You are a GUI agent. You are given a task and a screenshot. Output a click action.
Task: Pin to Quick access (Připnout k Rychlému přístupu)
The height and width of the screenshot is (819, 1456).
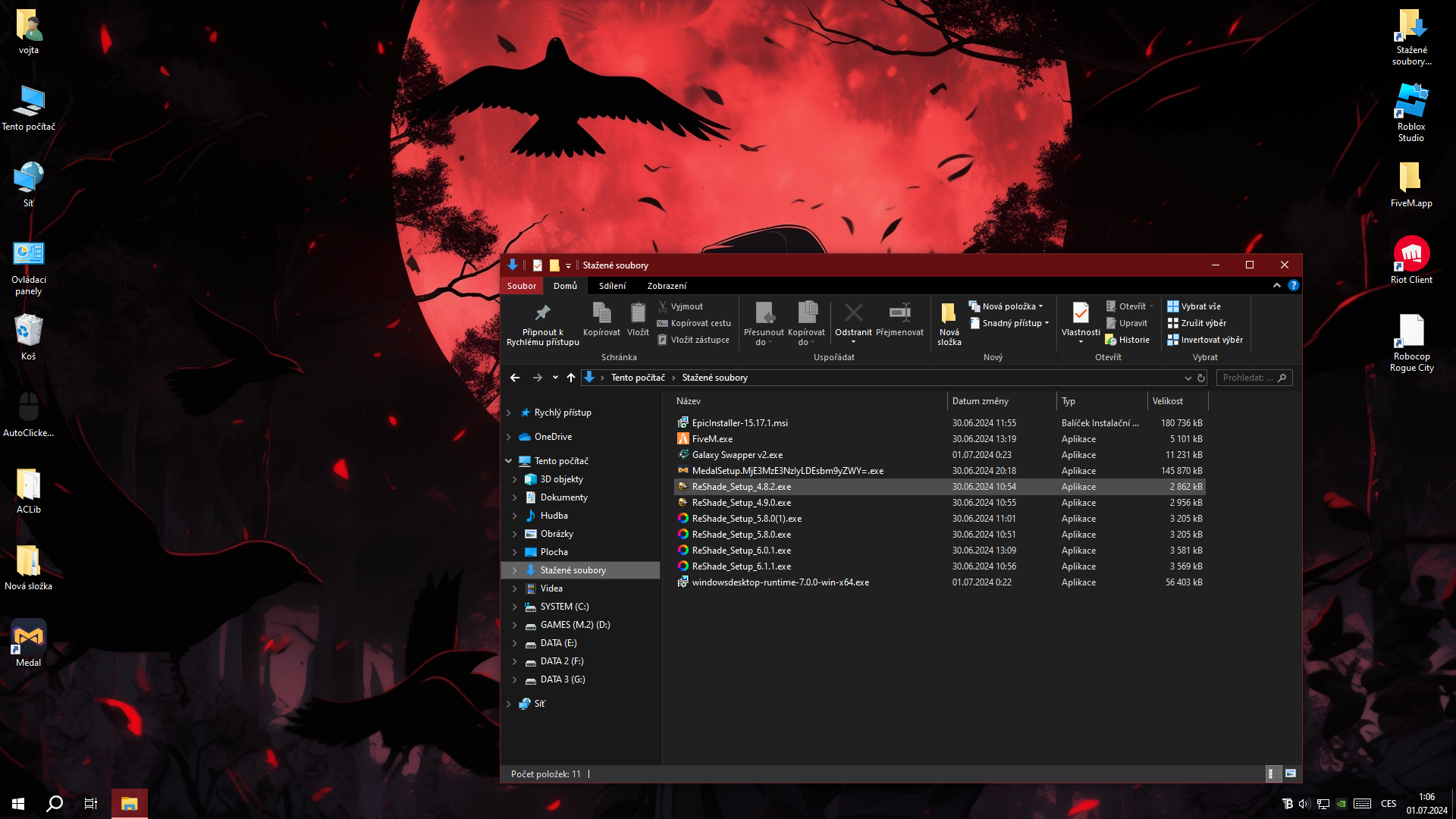pos(542,324)
